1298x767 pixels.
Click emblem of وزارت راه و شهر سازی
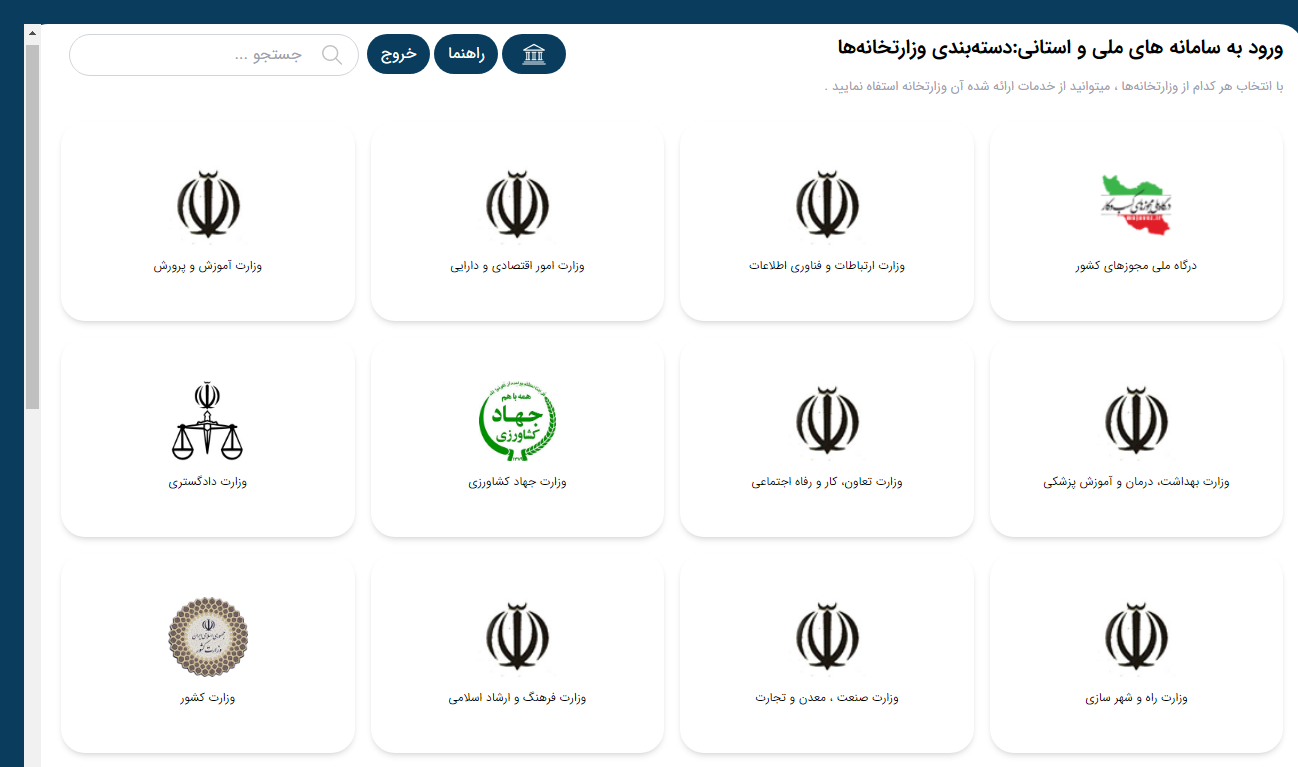coord(1136,637)
